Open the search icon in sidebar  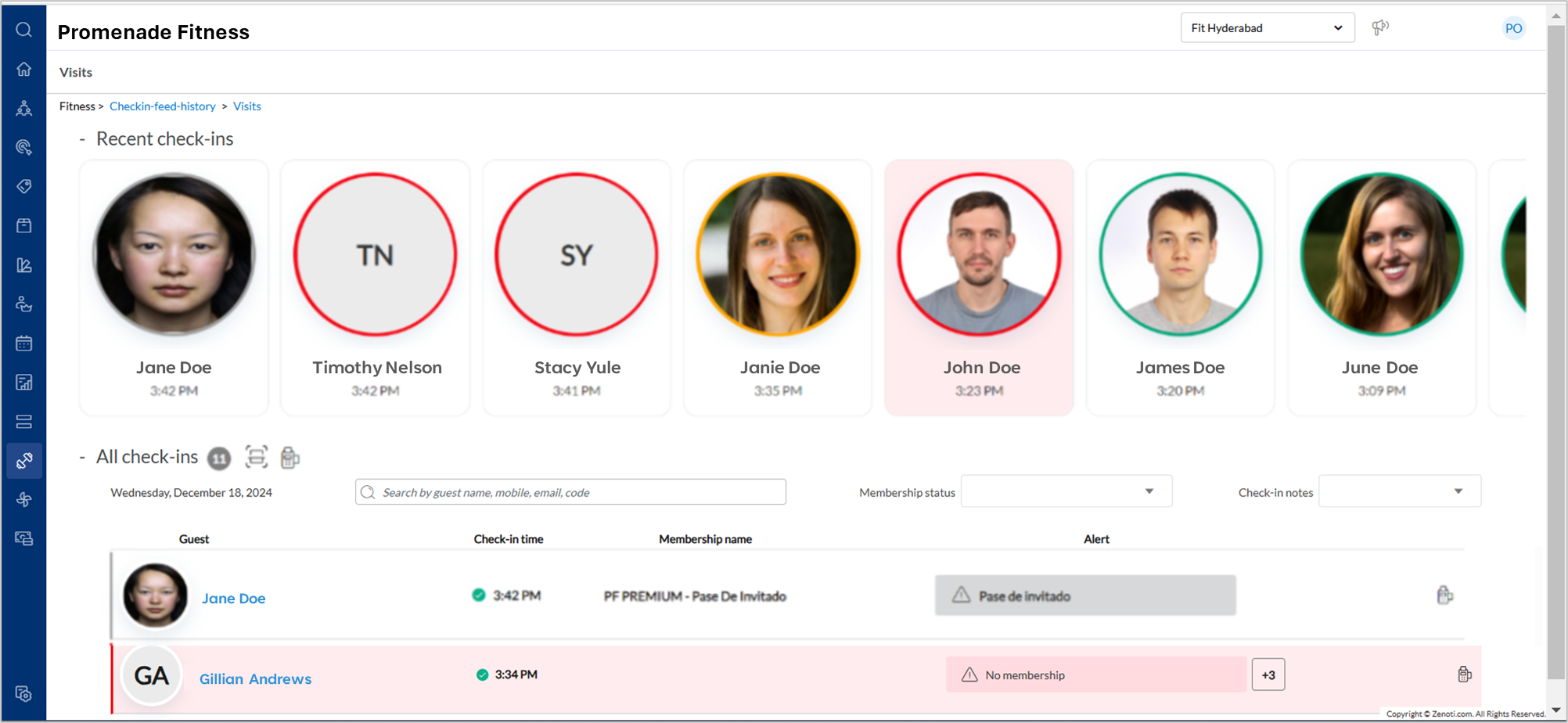[24, 30]
